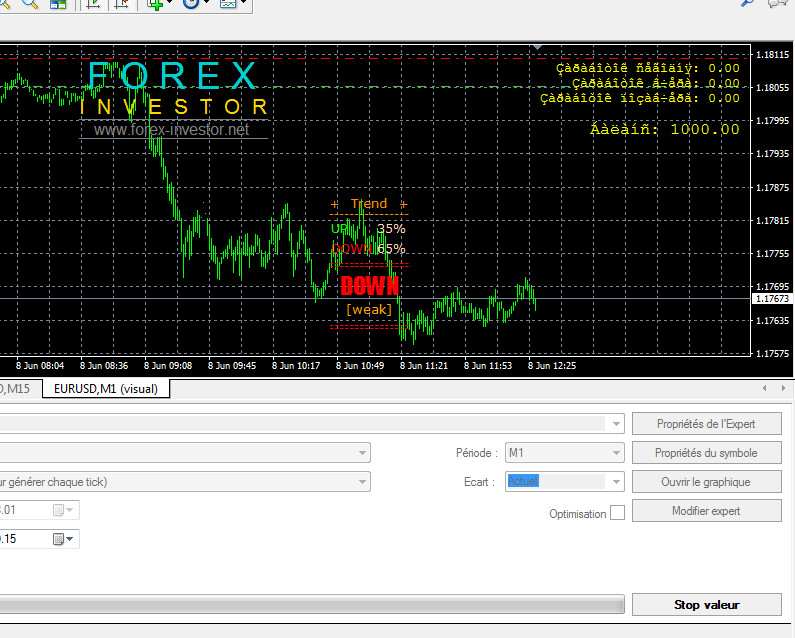This screenshot has width=795, height=638.
Task: Toggle the chart auto scroll icon
Action: tap(92, 4)
